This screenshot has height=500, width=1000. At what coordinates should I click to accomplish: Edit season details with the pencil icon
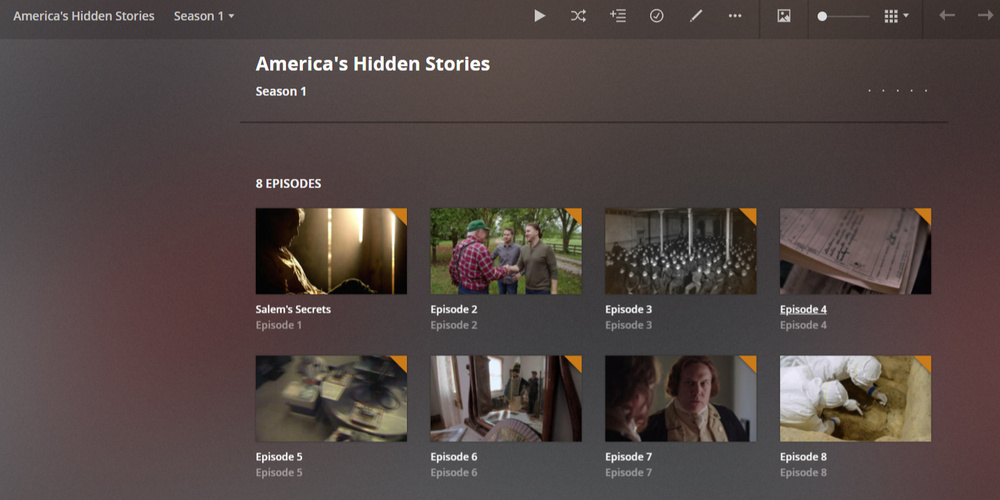coord(696,16)
